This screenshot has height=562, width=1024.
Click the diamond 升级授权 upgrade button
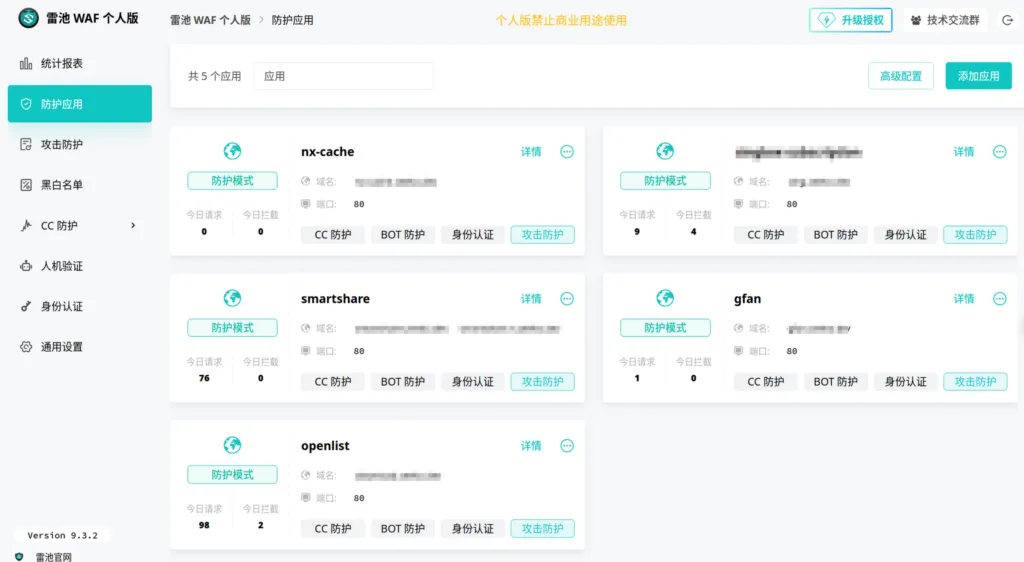[850, 20]
